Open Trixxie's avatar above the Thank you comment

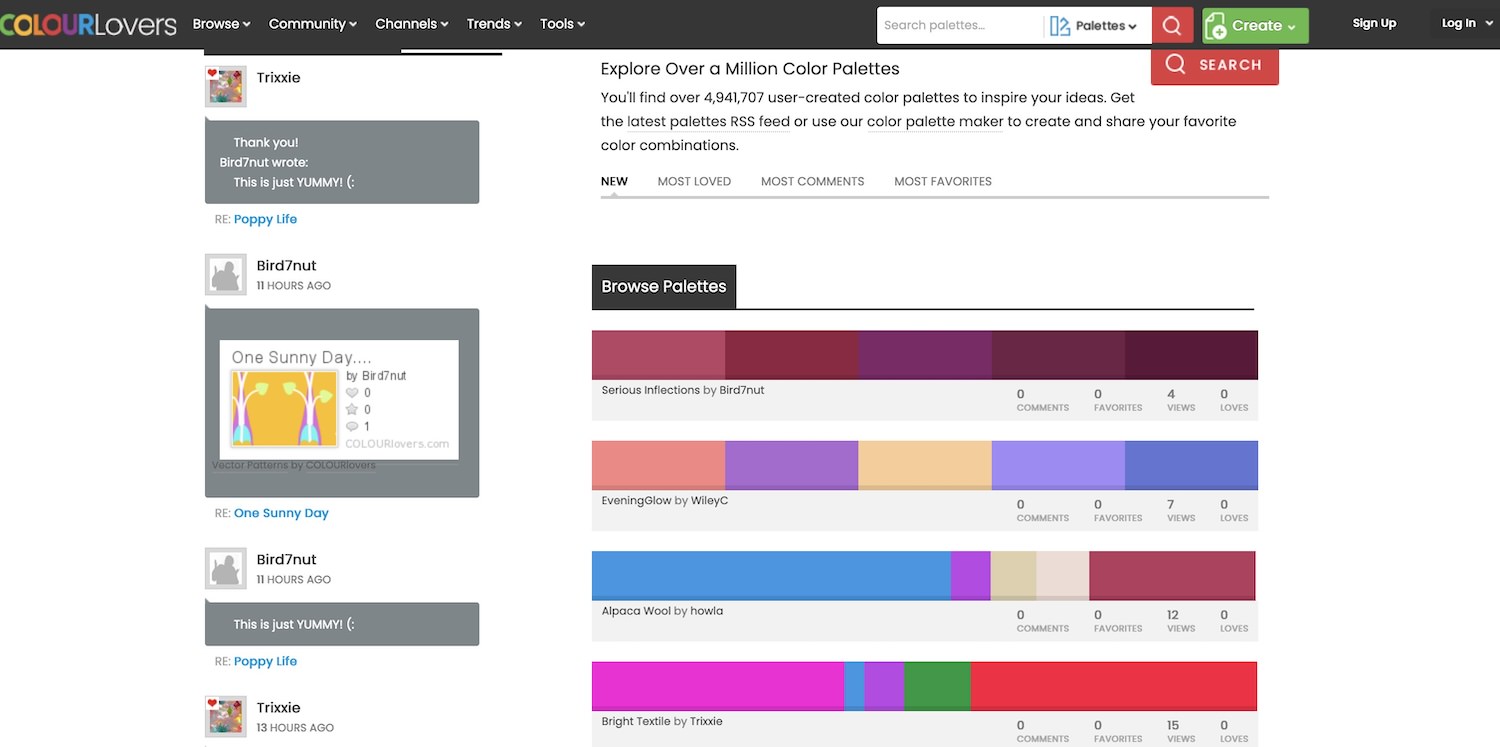[226, 87]
